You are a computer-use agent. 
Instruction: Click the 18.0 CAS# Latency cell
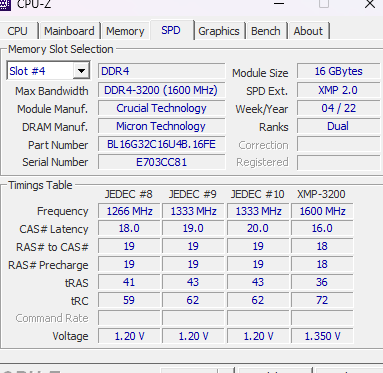[x=129, y=228]
